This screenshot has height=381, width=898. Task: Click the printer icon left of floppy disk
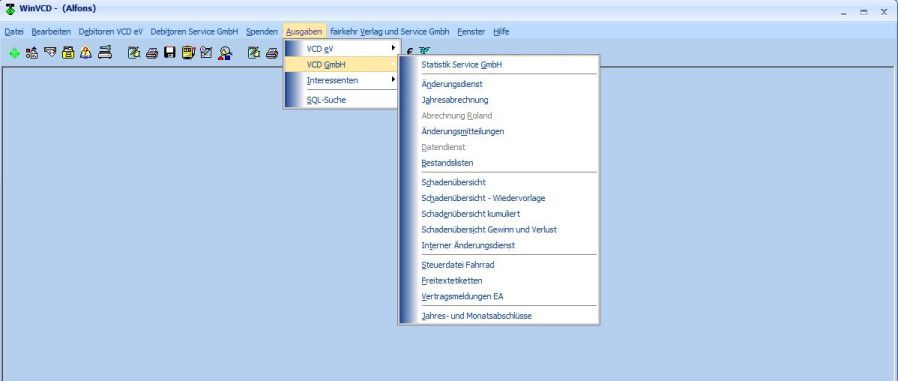pyautogui.click(x=152, y=53)
